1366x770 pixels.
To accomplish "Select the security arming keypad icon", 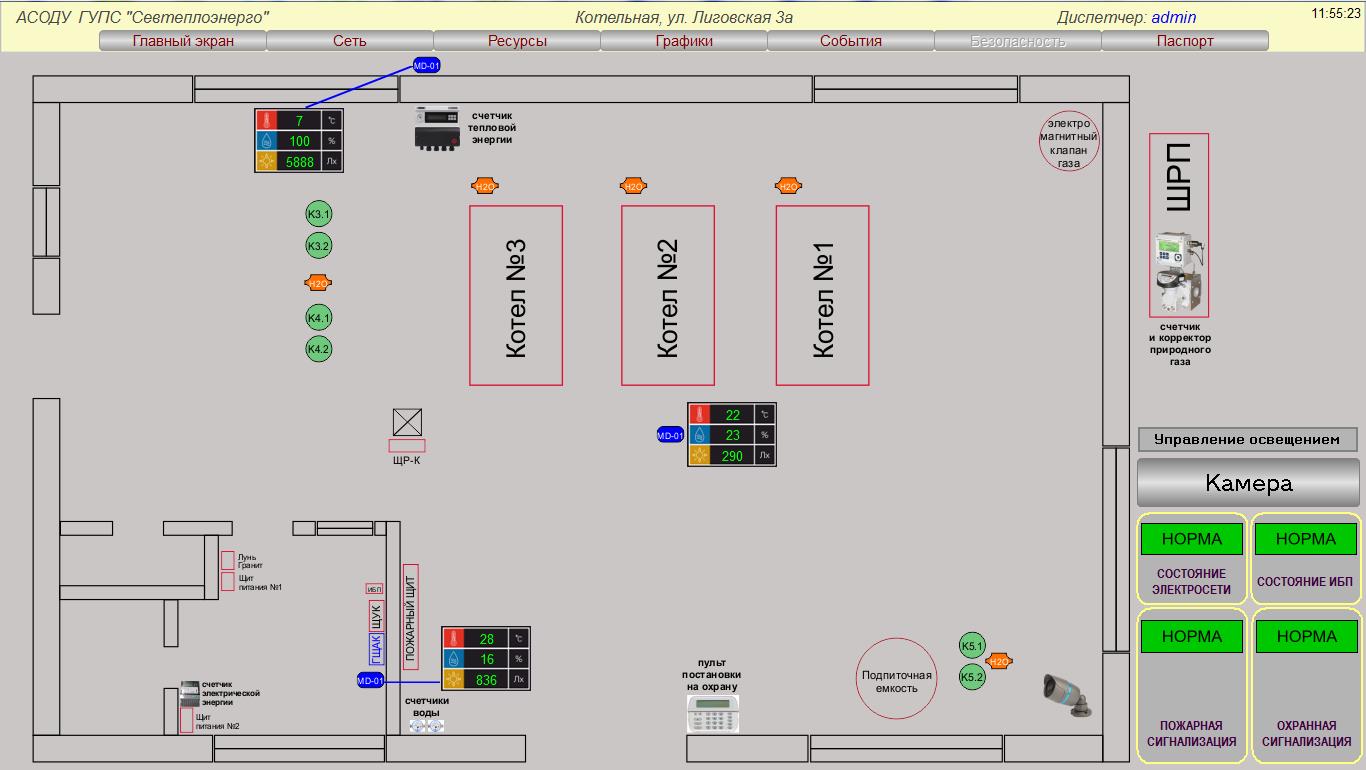I will pos(713,714).
